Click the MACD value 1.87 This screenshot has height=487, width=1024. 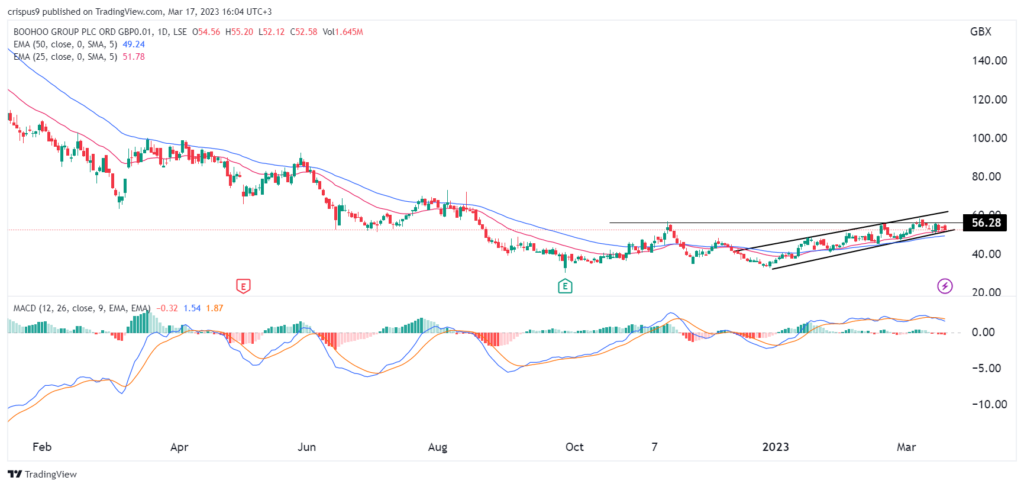click(x=217, y=307)
